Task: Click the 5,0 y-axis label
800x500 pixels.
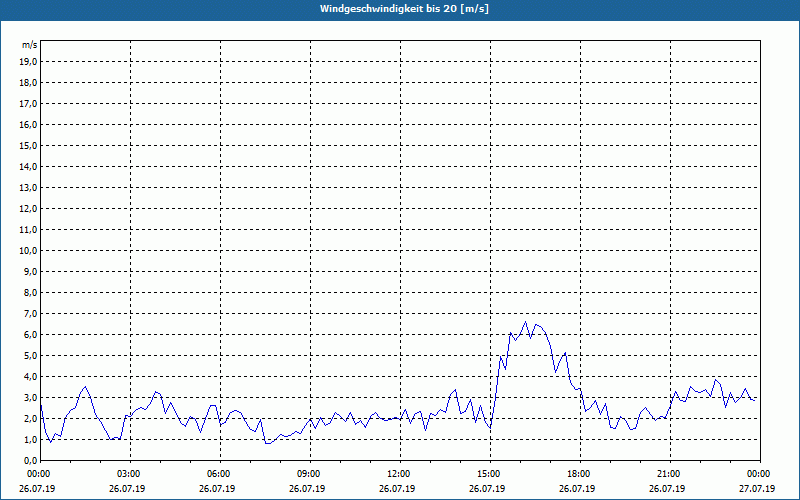Action: (30, 356)
